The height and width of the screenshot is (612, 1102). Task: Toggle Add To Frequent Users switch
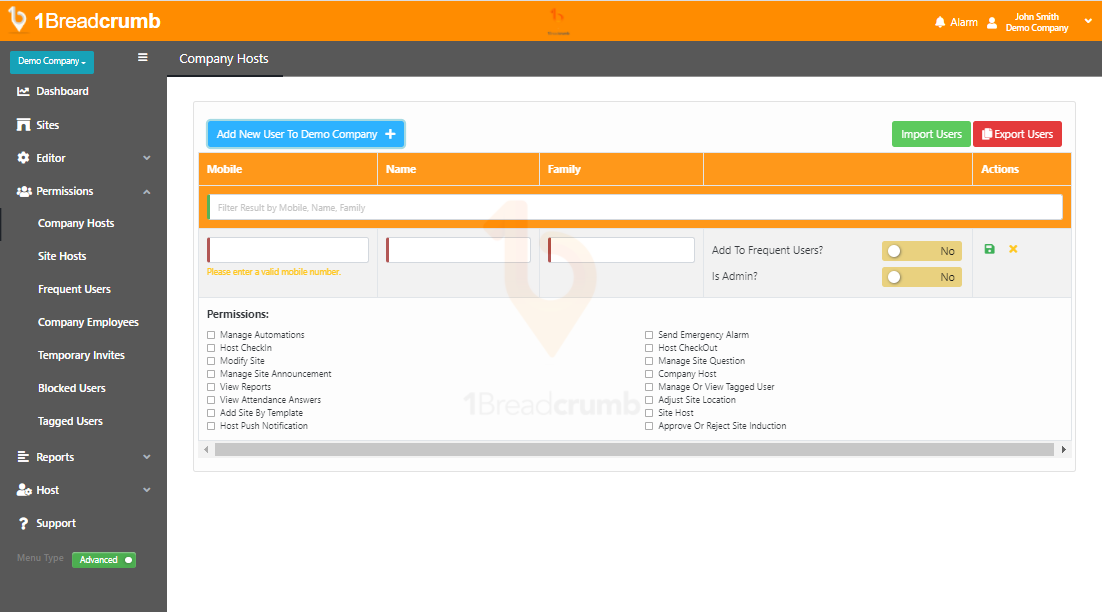tap(921, 251)
